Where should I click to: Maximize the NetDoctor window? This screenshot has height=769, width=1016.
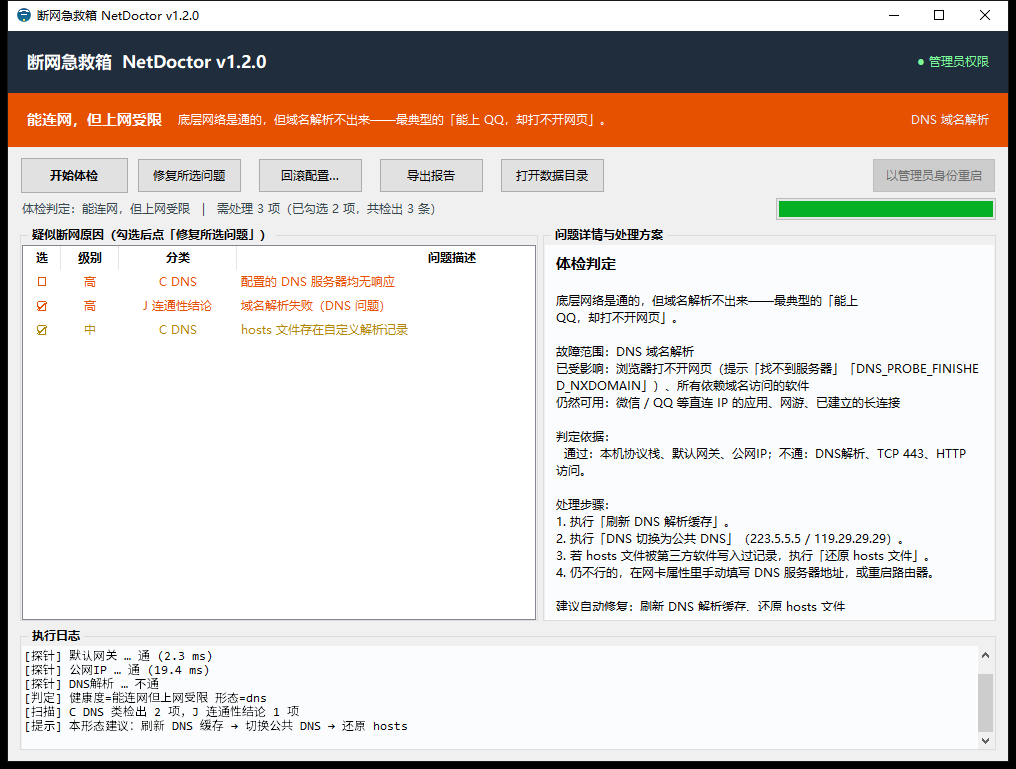coord(939,15)
